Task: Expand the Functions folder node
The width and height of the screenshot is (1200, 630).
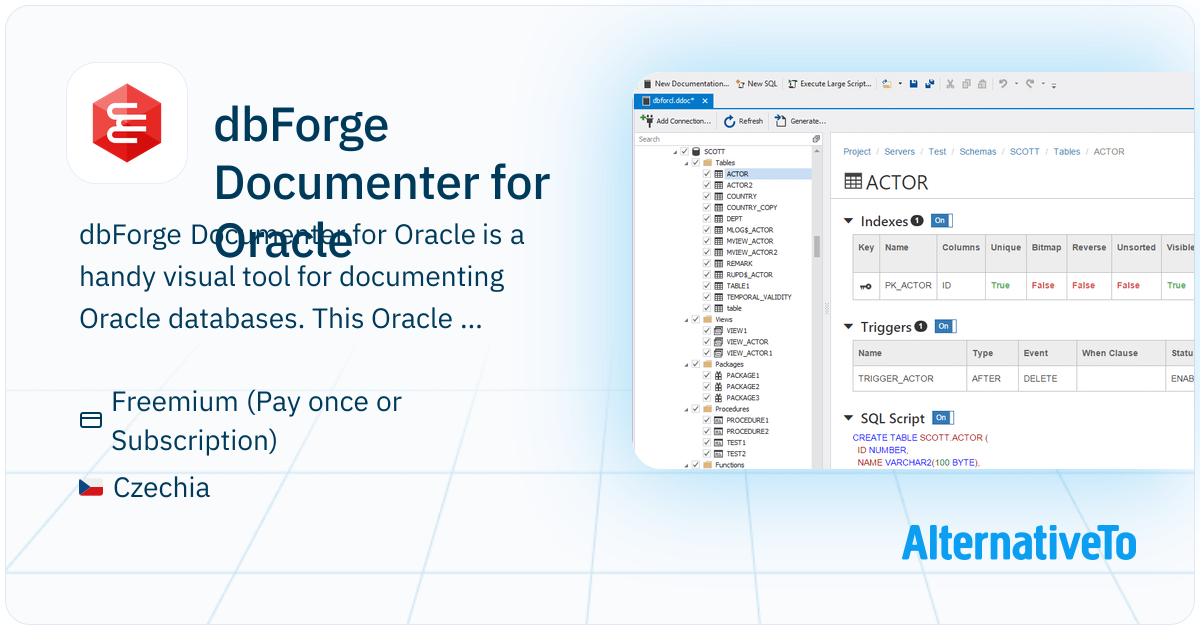Action: [685, 465]
